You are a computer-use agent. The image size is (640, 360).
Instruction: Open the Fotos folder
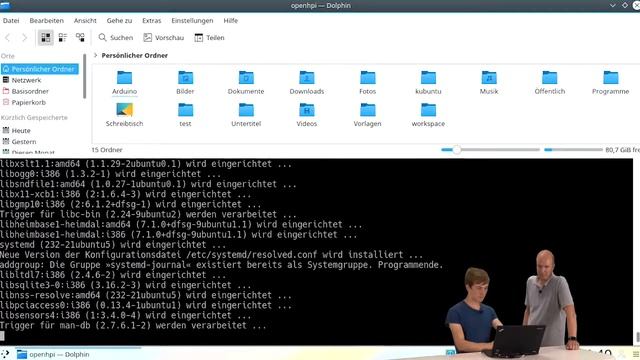pyautogui.click(x=367, y=83)
